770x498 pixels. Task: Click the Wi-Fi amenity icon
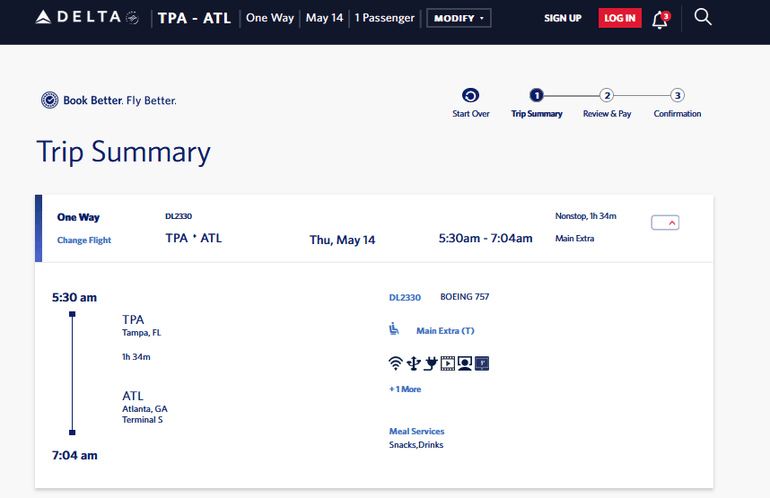coord(396,363)
